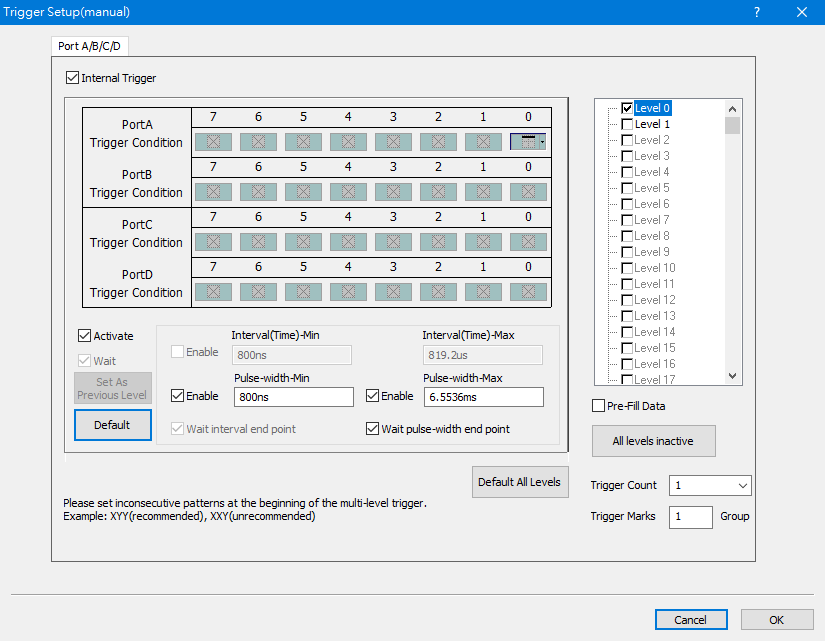Screen dimensions: 825x641
Task: Enable the Pre-Fill Data checkbox
Action: tap(598, 406)
